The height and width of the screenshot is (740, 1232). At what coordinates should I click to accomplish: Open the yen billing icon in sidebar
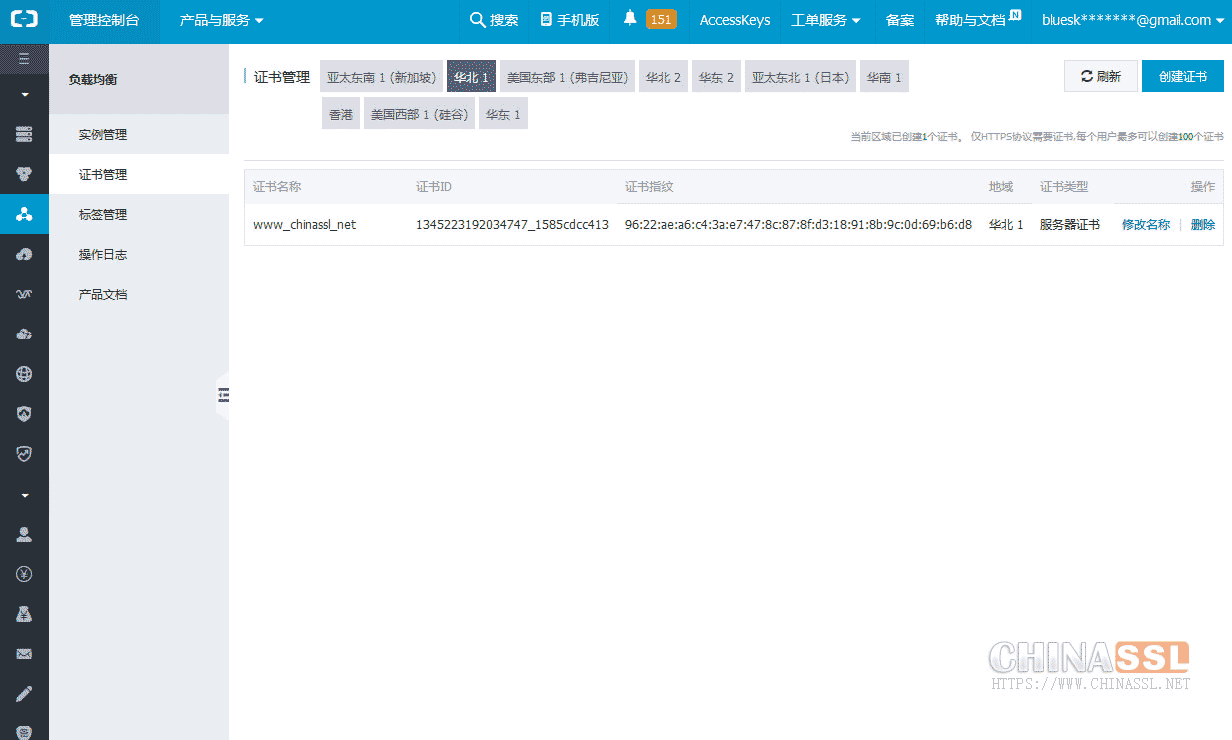tap(24, 574)
